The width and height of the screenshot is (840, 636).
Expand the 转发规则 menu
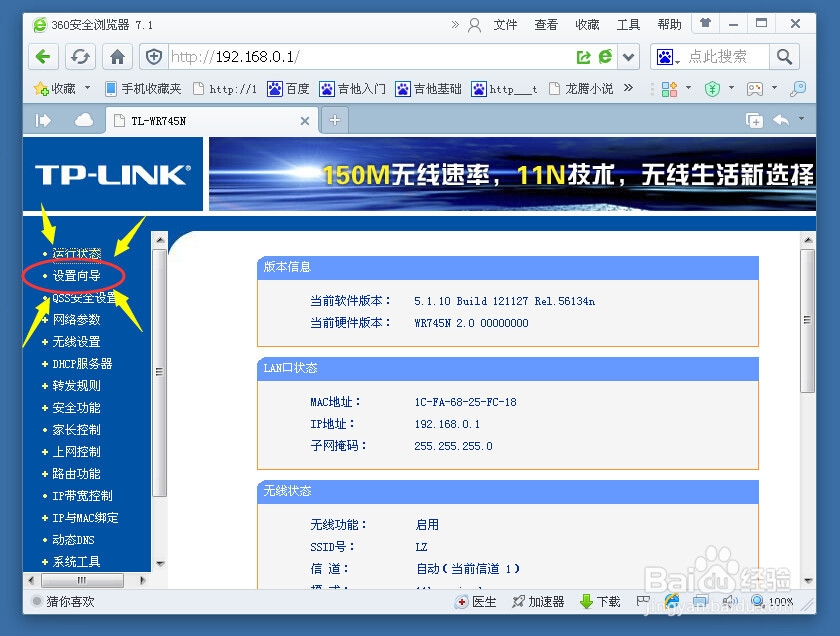click(77, 385)
